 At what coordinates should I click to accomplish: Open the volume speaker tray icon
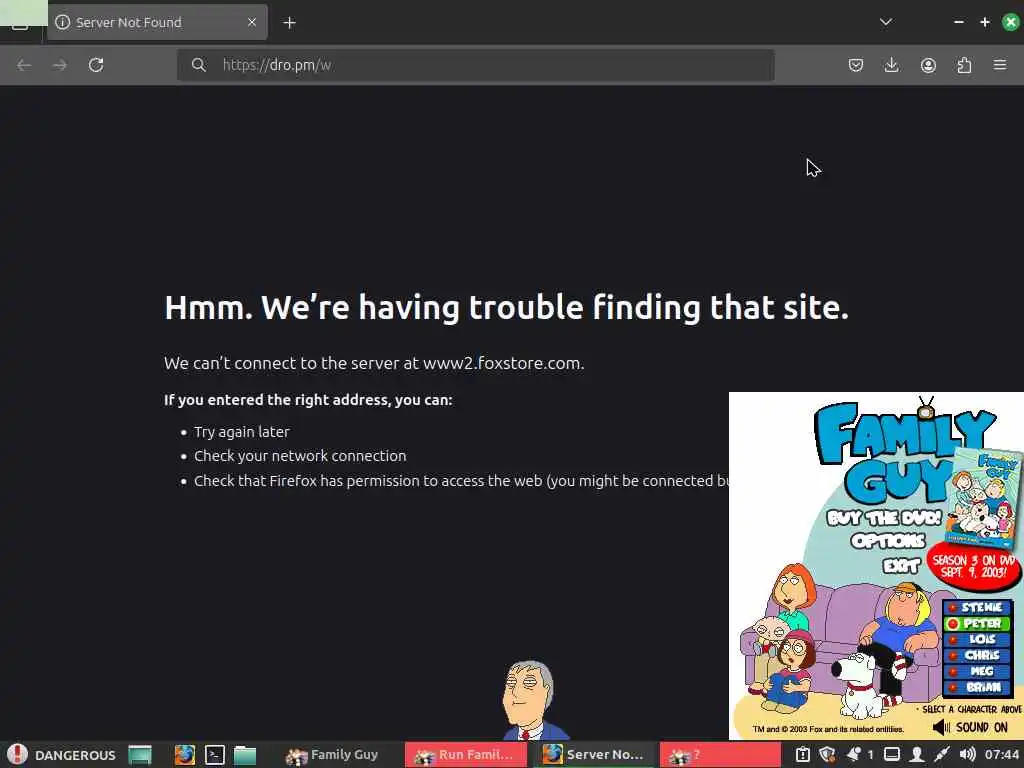pyautogui.click(x=967, y=755)
